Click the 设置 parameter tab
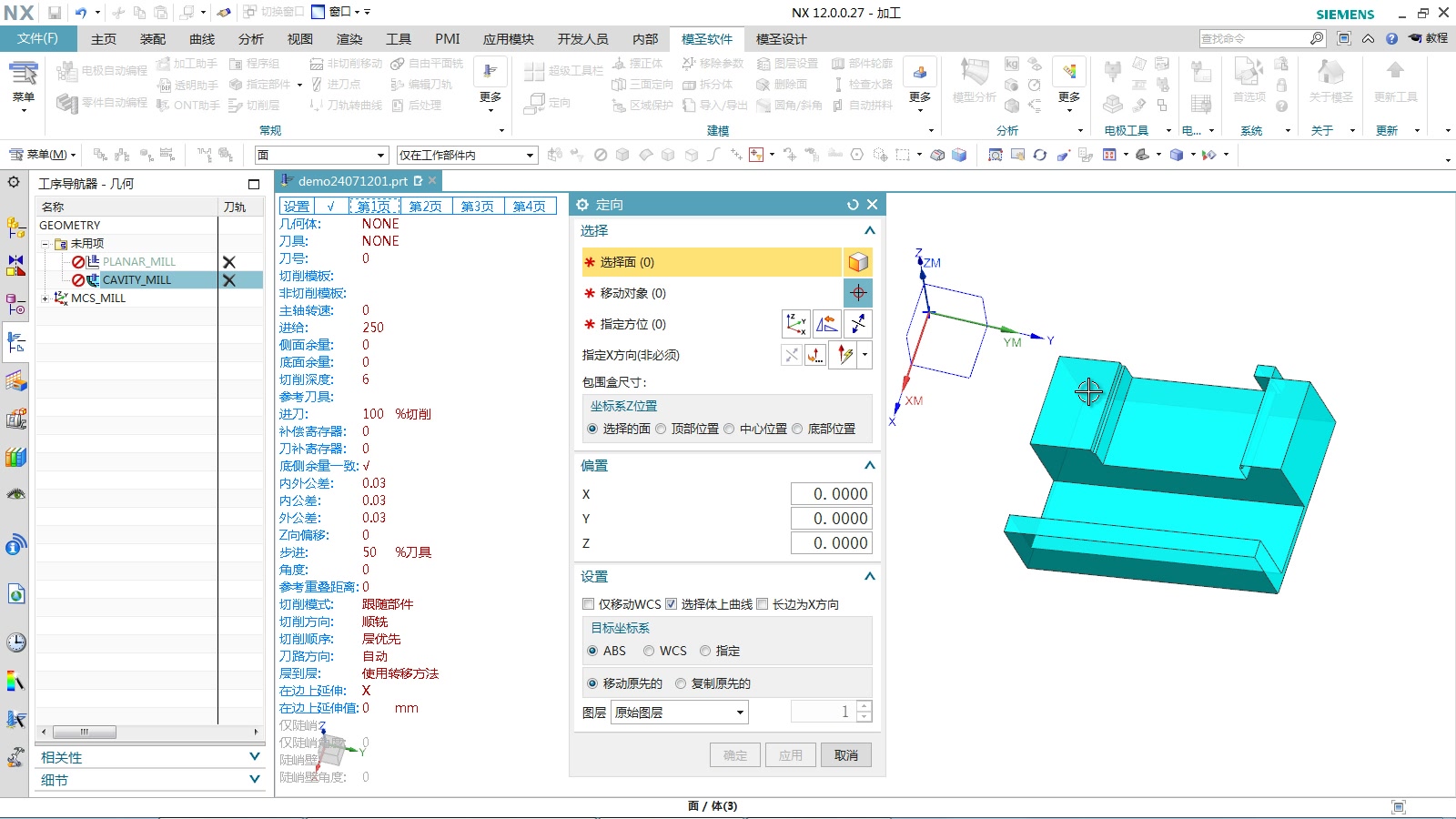Screen dimensions: 1456x819 (x=297, y=207)
